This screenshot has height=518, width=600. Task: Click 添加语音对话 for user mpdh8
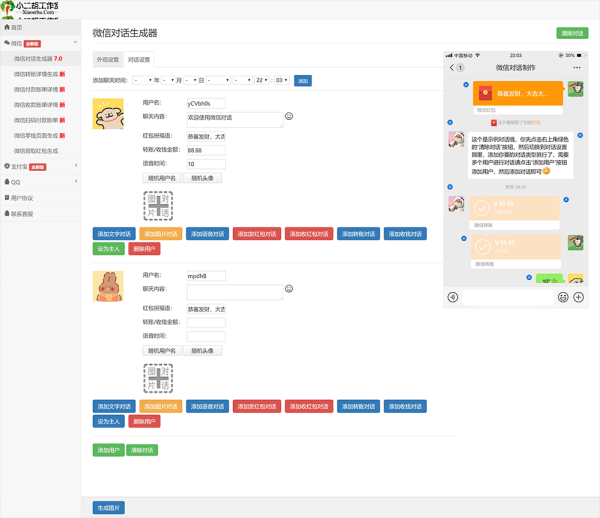point(207,406)
